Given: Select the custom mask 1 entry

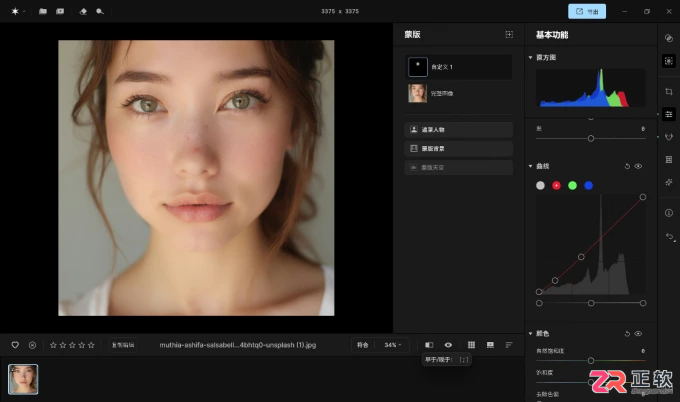Looking at the screenshot, I should pos(458,67).
